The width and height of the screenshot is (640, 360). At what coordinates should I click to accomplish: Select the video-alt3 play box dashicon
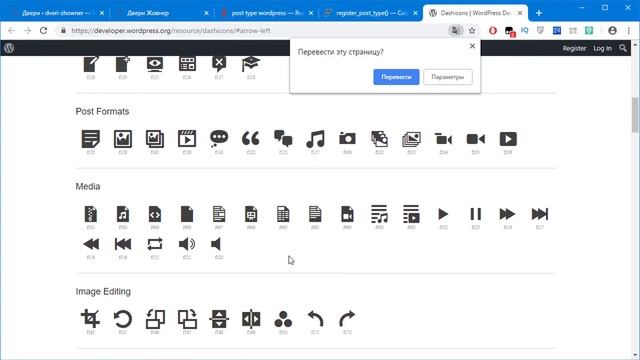[508, 139]
